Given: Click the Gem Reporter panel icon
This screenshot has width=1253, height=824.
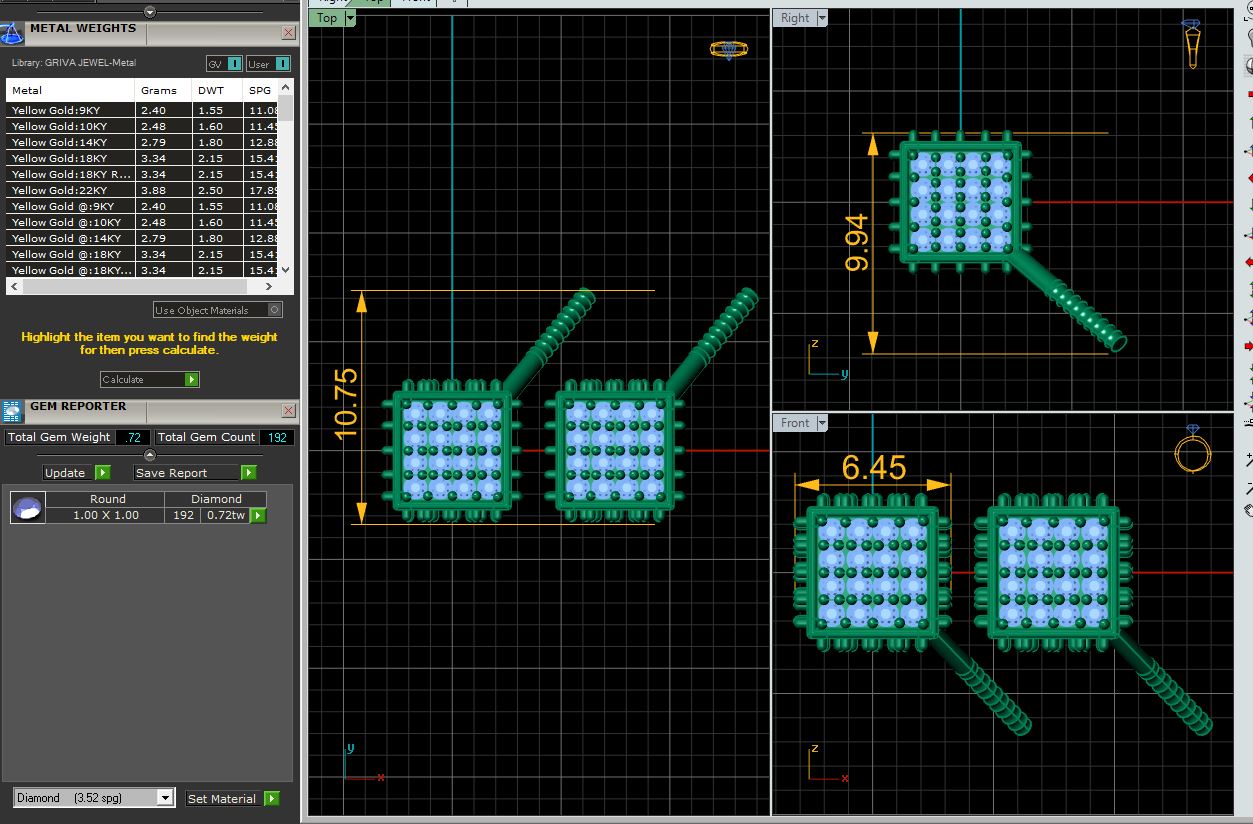Looking at the screenshot, I should (12, 411).
